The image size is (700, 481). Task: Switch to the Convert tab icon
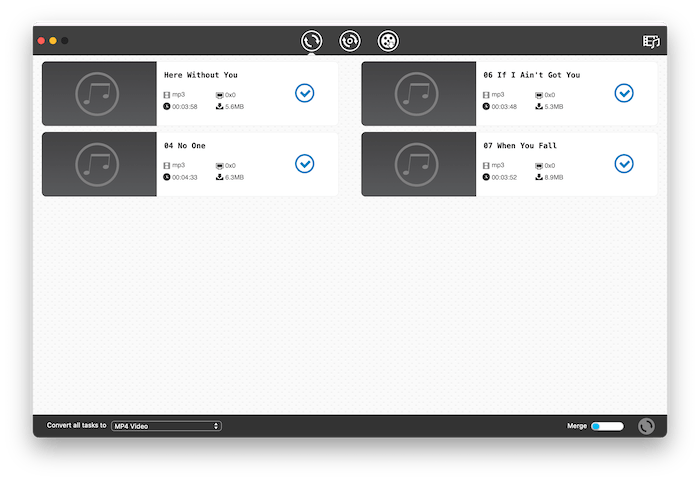312,41
